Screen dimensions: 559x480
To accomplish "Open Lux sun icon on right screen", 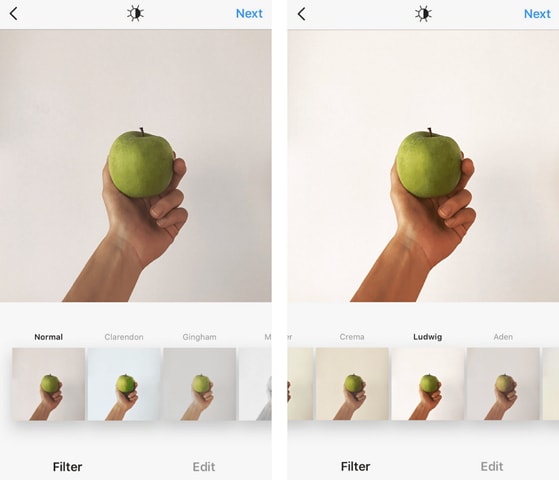I will [x=423, y=14].
